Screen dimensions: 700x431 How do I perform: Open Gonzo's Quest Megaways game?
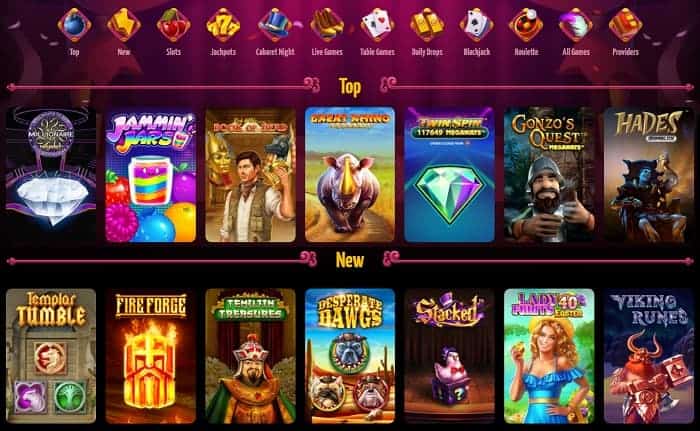(549, 175)
